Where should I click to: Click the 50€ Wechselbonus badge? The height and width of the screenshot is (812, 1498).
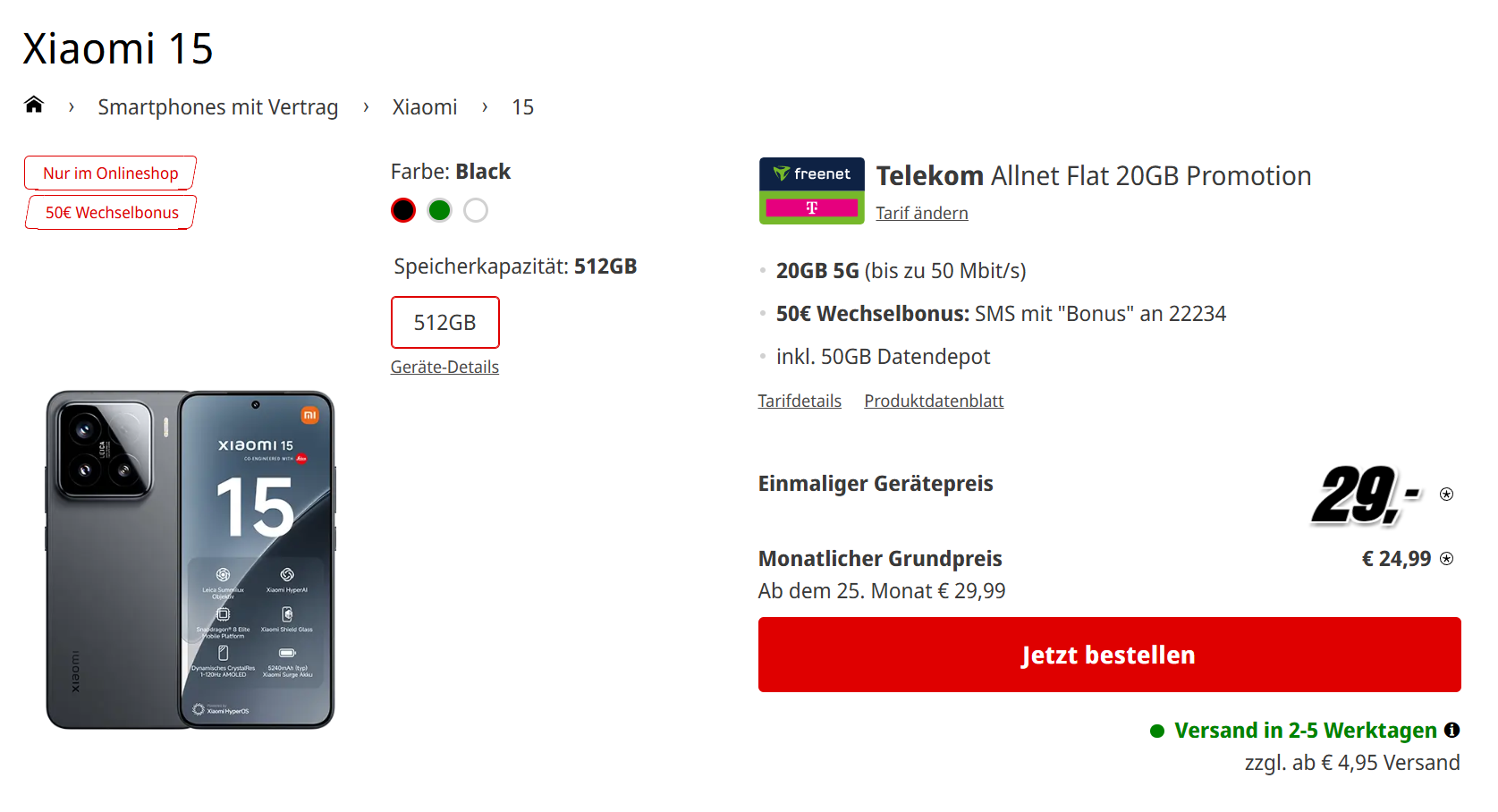click(x=111, y=212)
